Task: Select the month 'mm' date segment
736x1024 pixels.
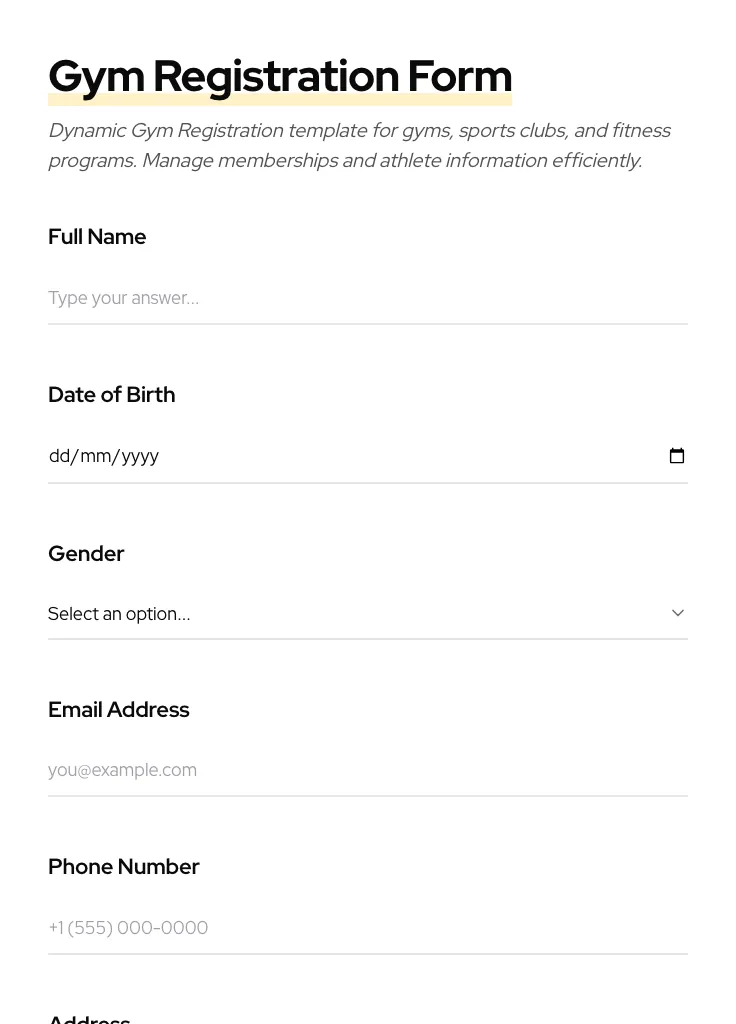Action: coord(95,456)
